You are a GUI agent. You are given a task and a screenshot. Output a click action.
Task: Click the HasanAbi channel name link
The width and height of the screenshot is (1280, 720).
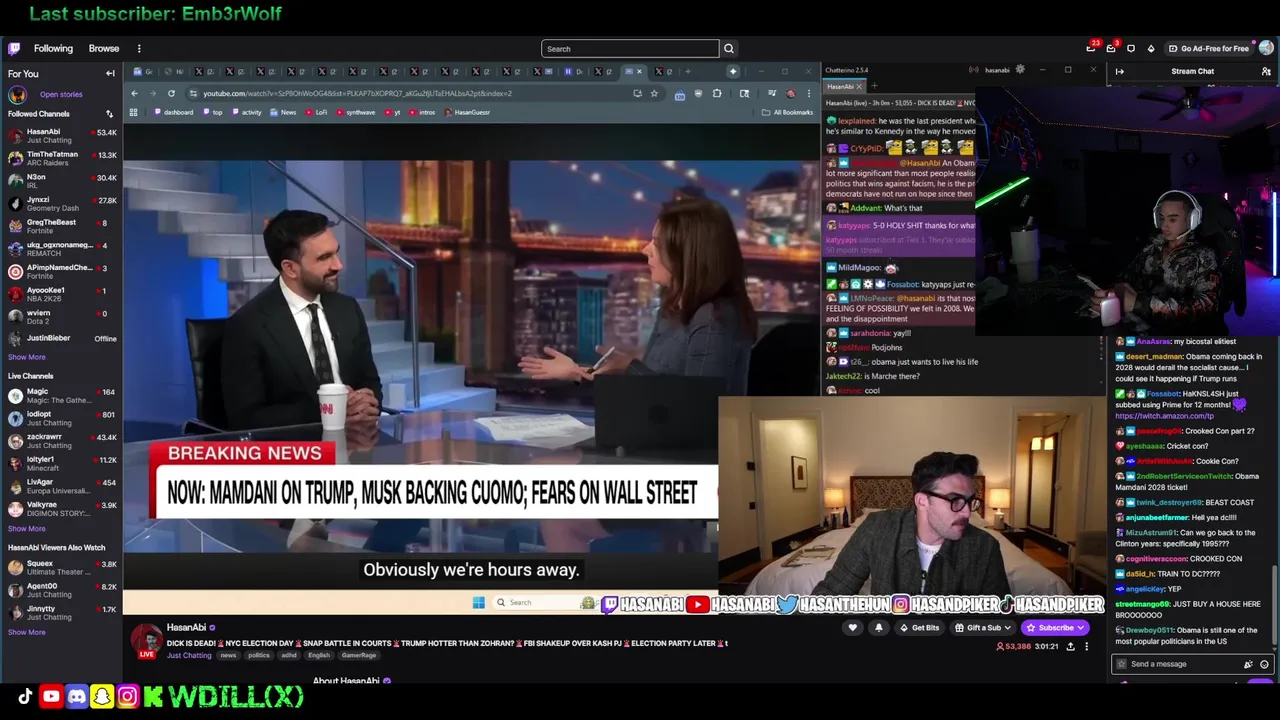click(x=186, y=627)
